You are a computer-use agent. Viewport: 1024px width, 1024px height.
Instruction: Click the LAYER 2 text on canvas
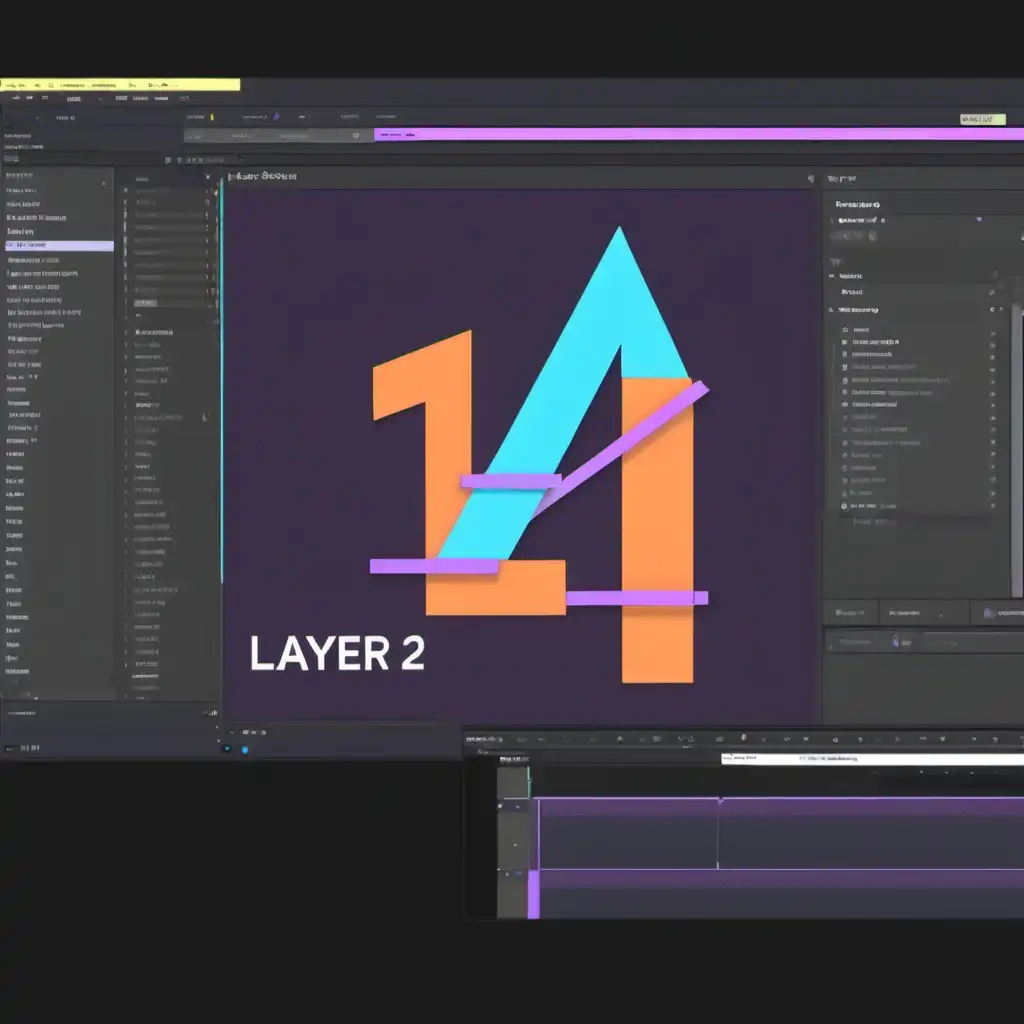[x=337, y=652]
